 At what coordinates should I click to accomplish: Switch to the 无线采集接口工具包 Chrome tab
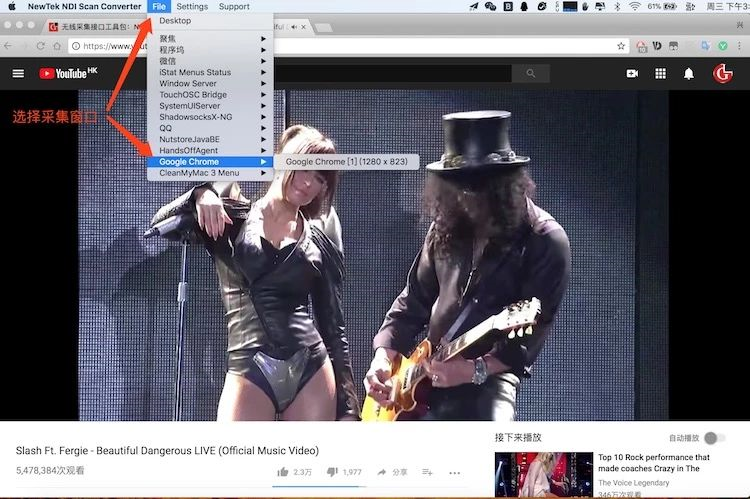(96, 27)
